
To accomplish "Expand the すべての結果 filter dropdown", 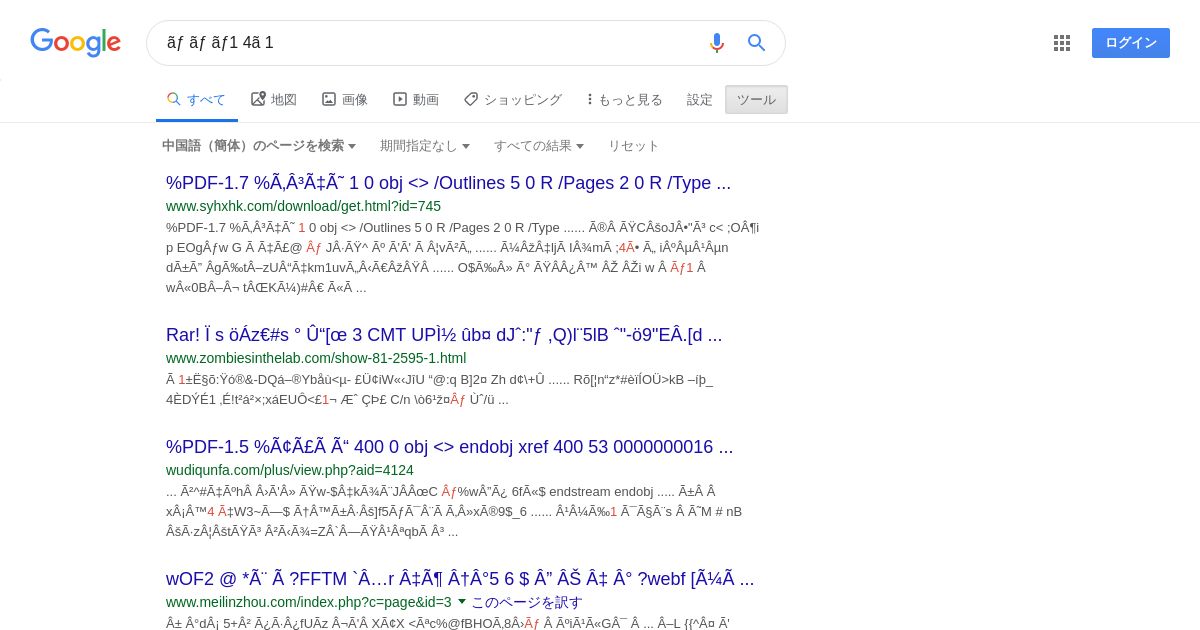I will (539, 145).
